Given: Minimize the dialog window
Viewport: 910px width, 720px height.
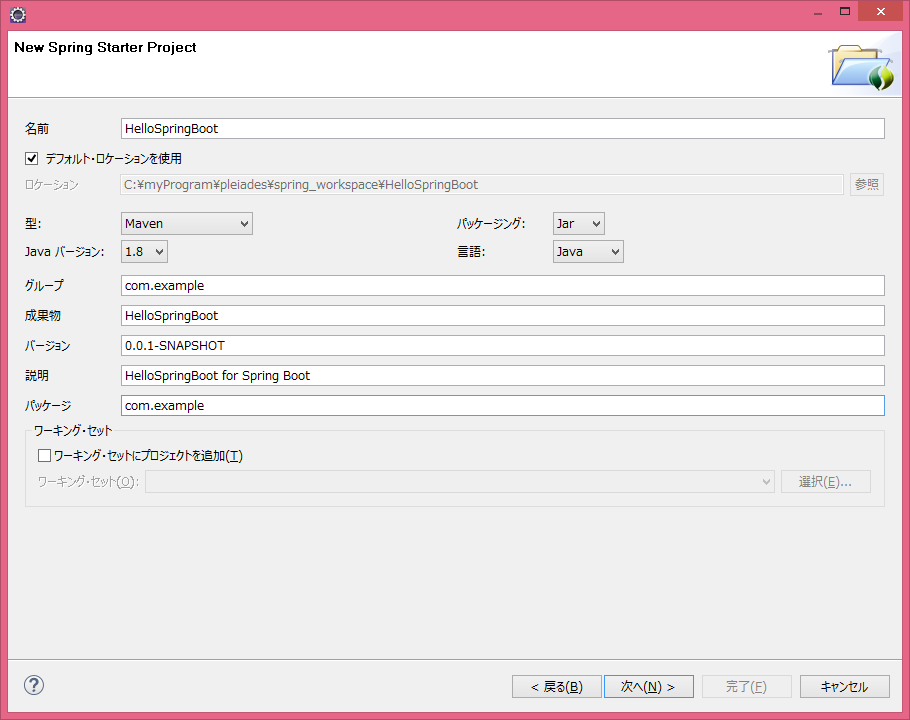Looking at the screenshot, I should 818,11.
